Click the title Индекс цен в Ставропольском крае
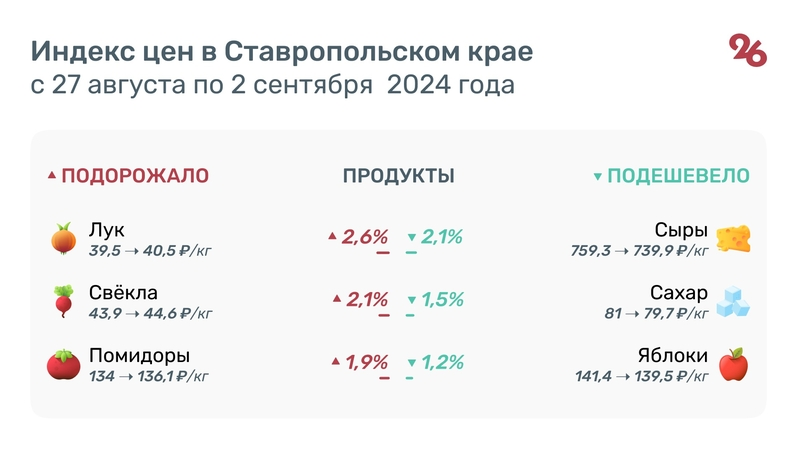Screen dimensions: 800x452 (x=282, y=51)
